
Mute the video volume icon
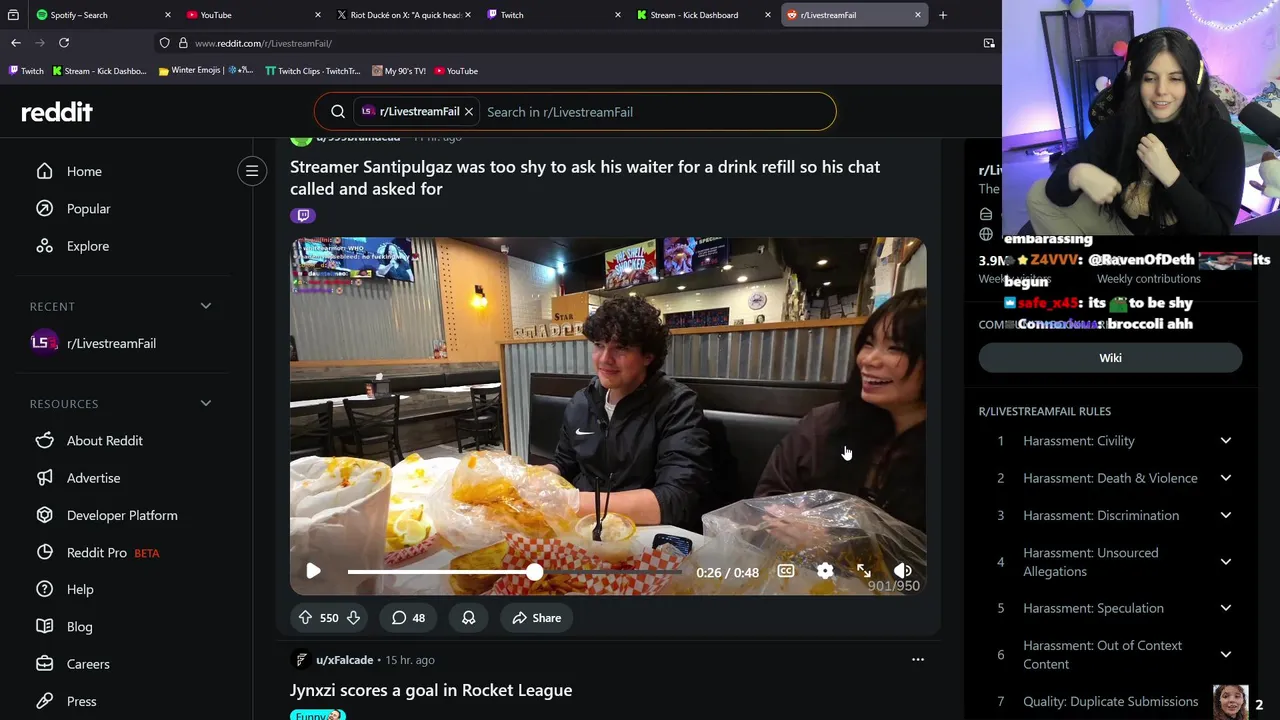(903, 571)
